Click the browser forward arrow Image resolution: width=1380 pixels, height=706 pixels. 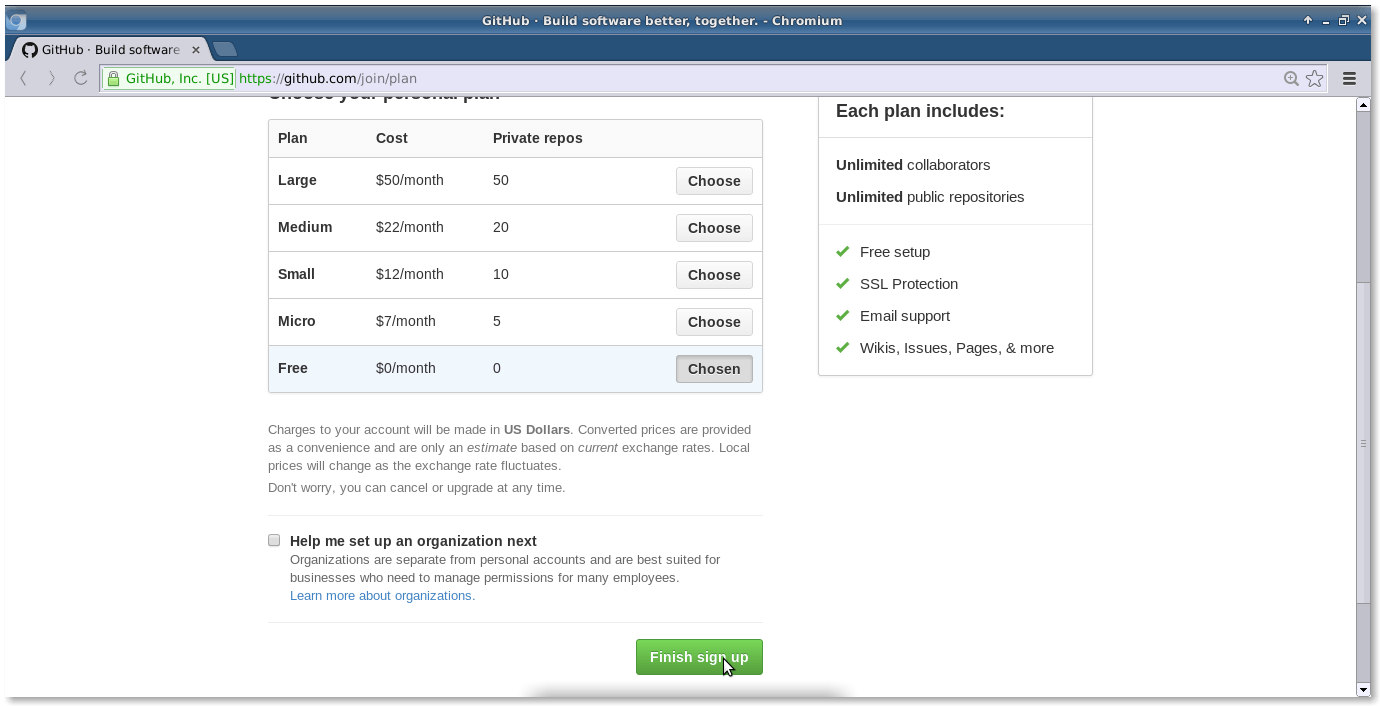[52, 78]
